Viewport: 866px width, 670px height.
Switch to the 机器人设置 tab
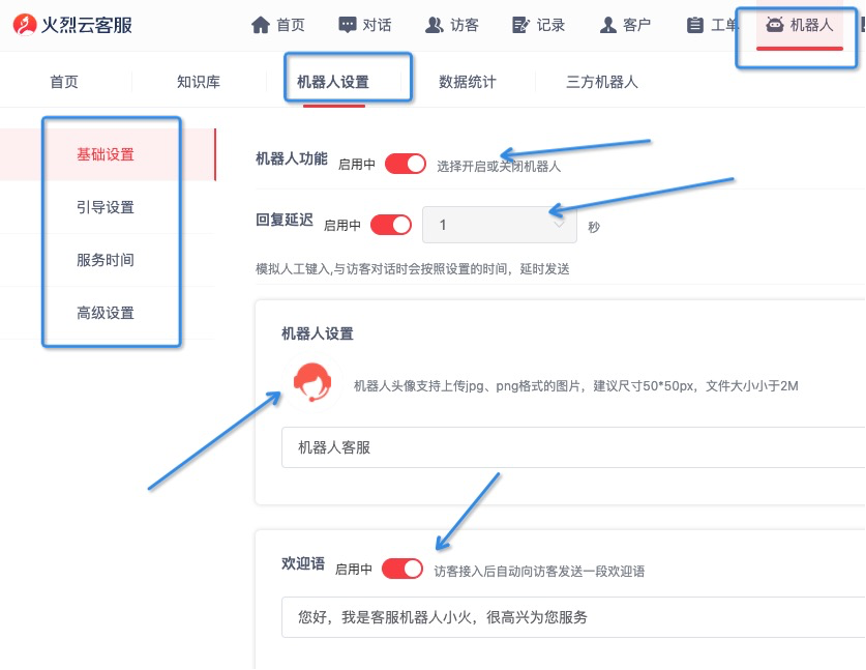point(333,82)
